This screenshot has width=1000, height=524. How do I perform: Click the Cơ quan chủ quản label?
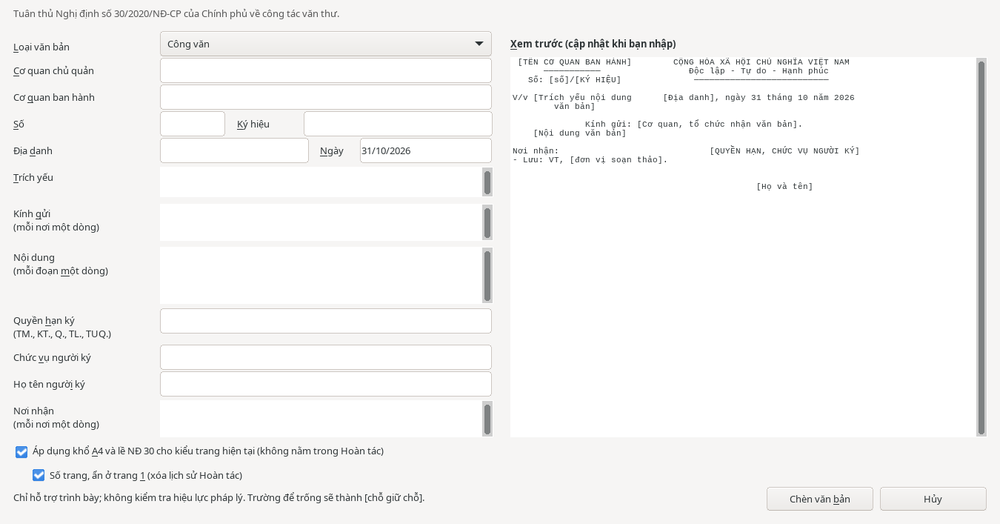54,71
